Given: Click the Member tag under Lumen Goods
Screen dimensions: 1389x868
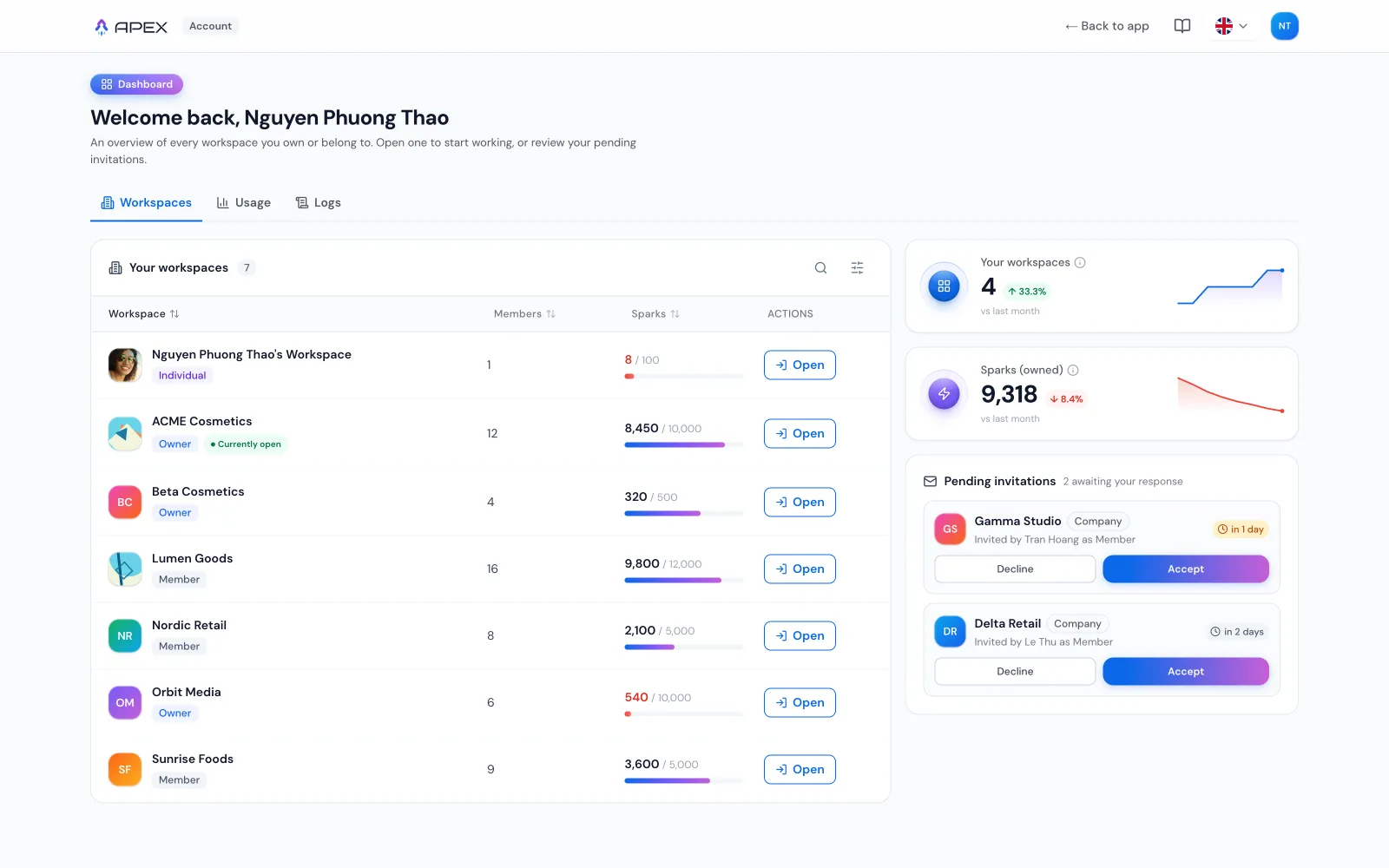Looking at the screenshot, I should click(x=179, y=580).
